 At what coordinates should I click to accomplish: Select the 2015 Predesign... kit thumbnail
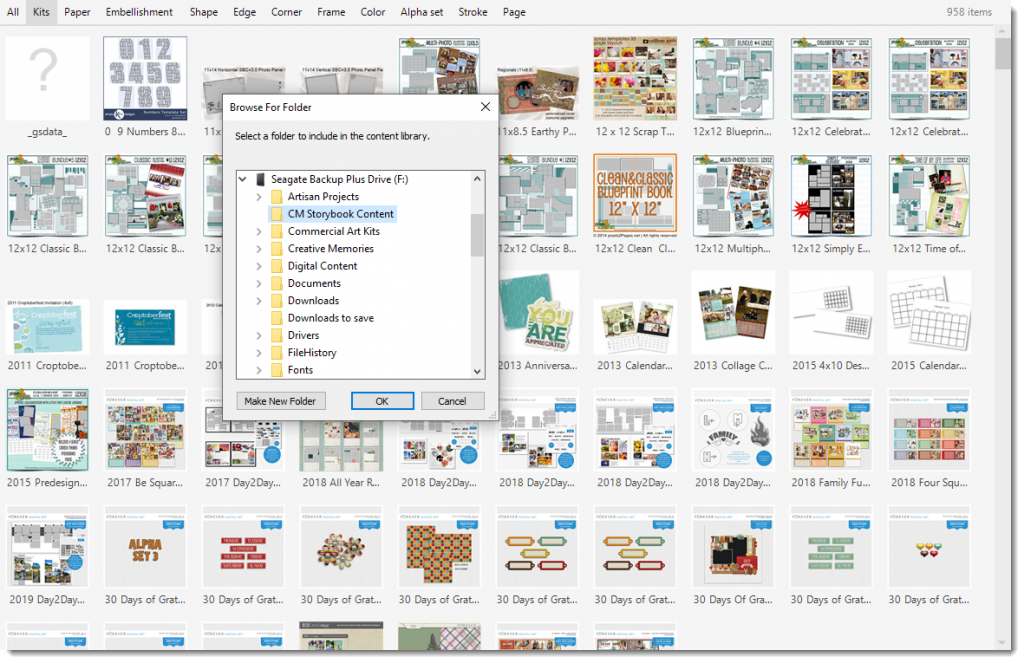pyautogui.click(x=47, y=430)
